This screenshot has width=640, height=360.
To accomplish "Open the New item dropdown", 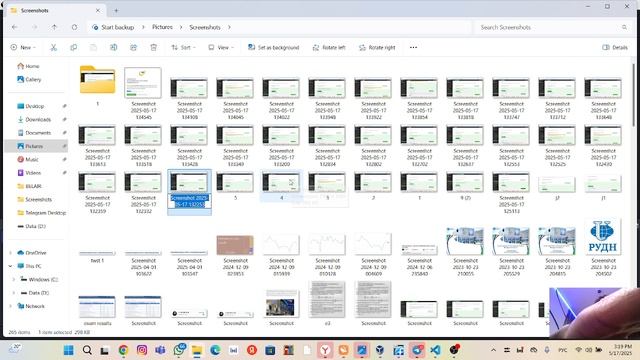I will click(x=23, y=47).
